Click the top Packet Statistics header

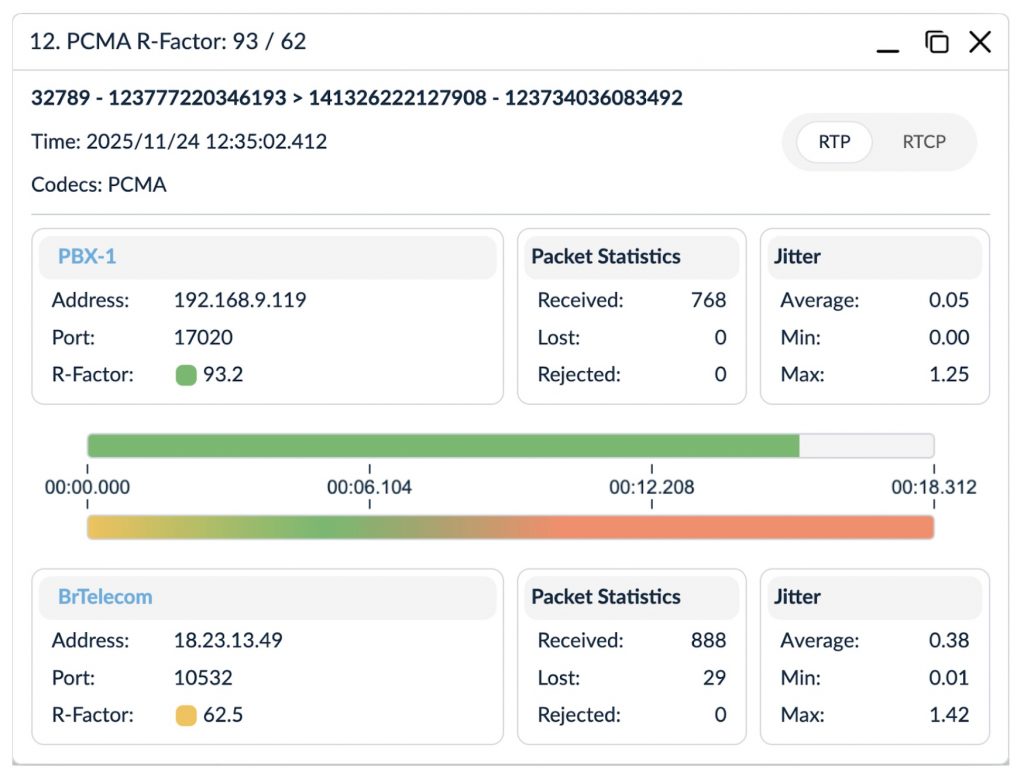click(606, 257)
